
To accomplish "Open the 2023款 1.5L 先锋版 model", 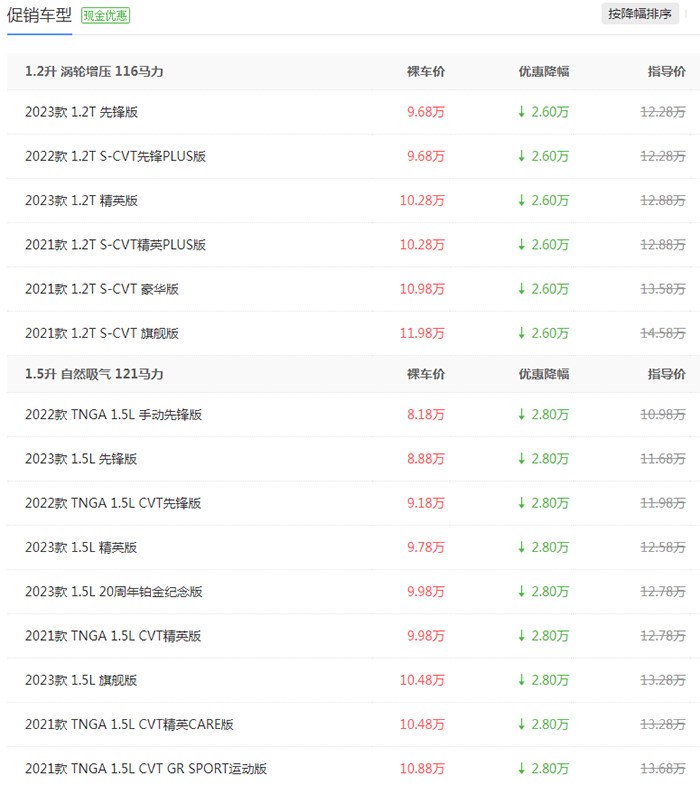I will tap(81, 459).
